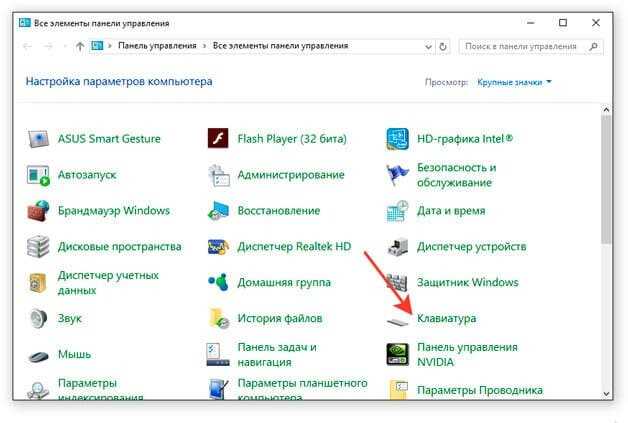Click the Домашняя группа icon
This screenshot has width=628, height=423.
pyautogui.click(x=218, y=282)
